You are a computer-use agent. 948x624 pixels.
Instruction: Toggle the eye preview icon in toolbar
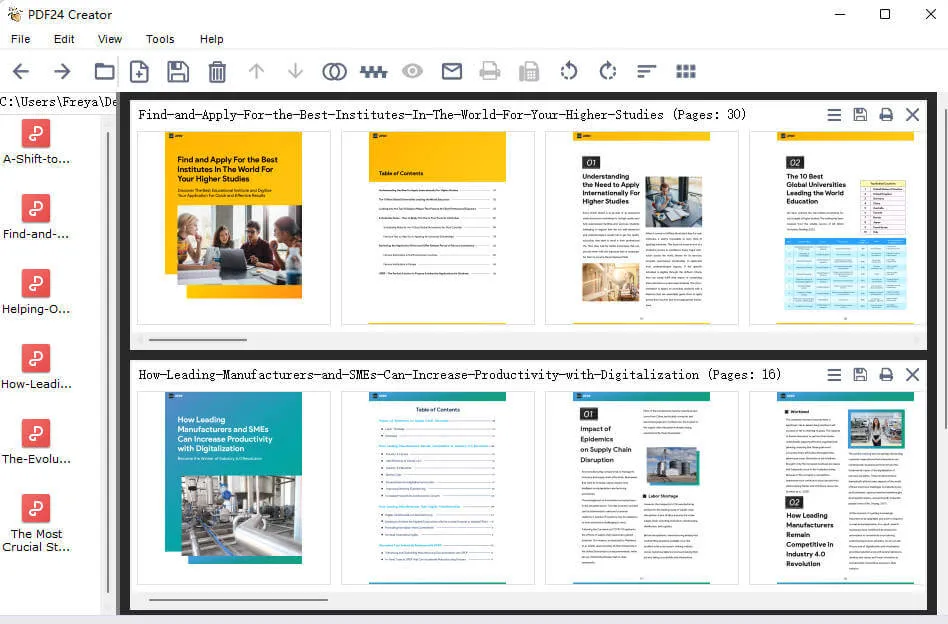click(412, 71)
